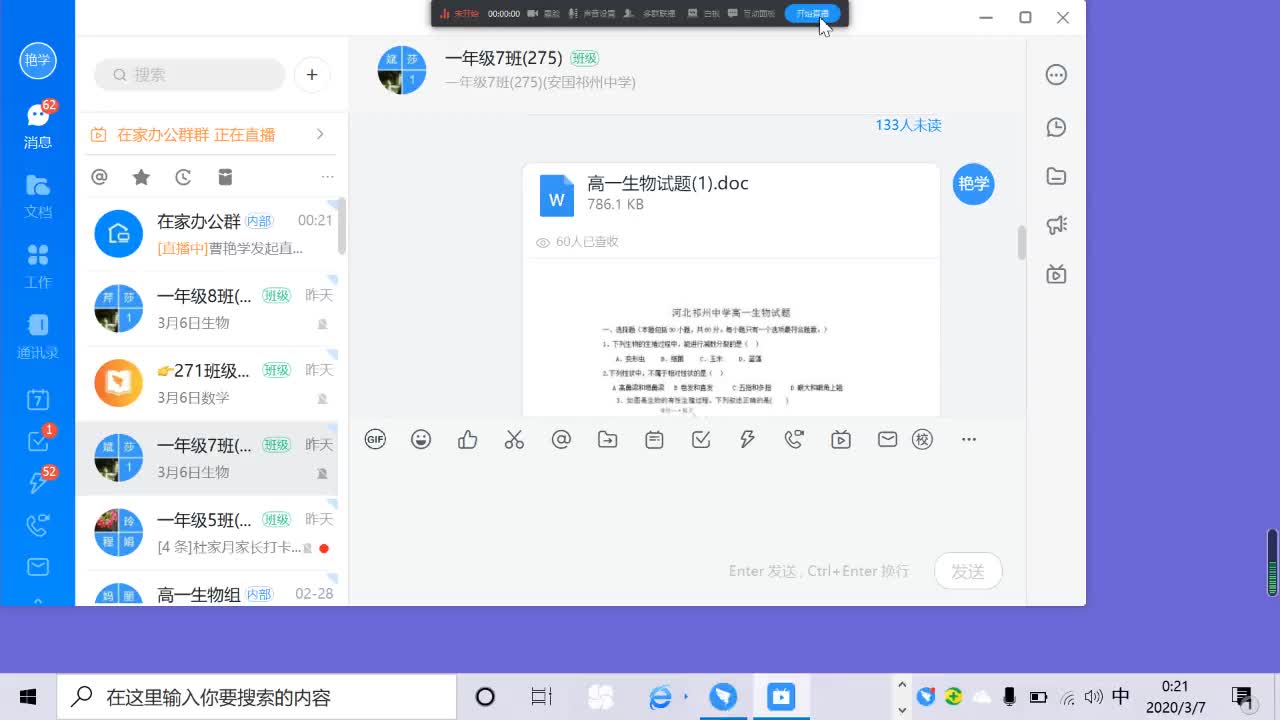Open the 在家办公群 conversation

click(207, 234)
